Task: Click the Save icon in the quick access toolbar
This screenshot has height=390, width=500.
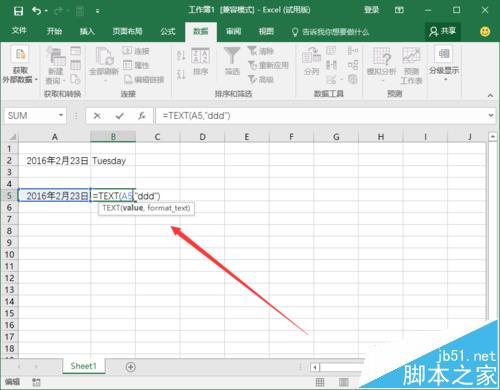Action: coord(18,11)
